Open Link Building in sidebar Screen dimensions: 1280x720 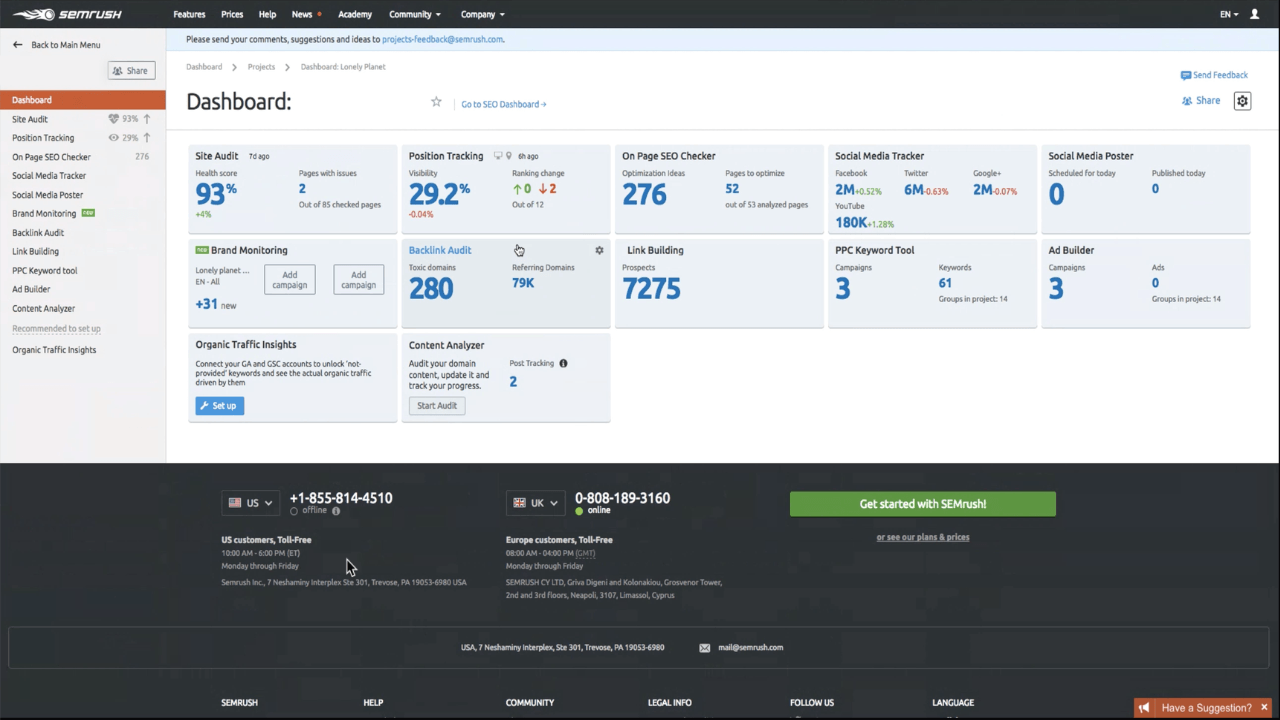click(35, 252)
